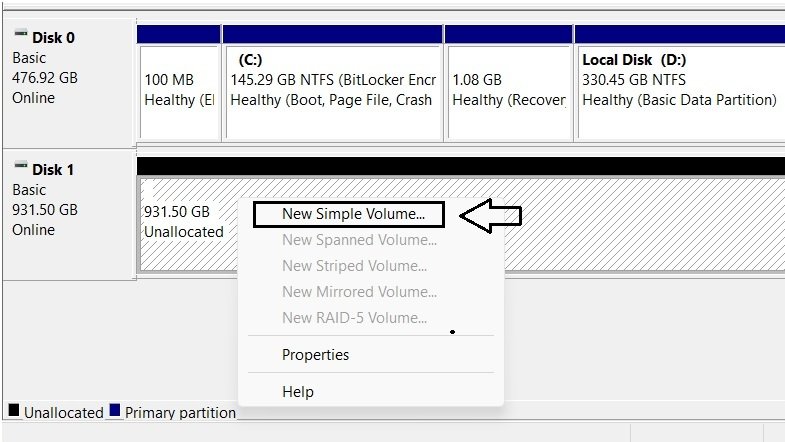785x442 pixels.
Task: Click the 931.50 GB size under Disk 1
Action: tap(45, 210)
